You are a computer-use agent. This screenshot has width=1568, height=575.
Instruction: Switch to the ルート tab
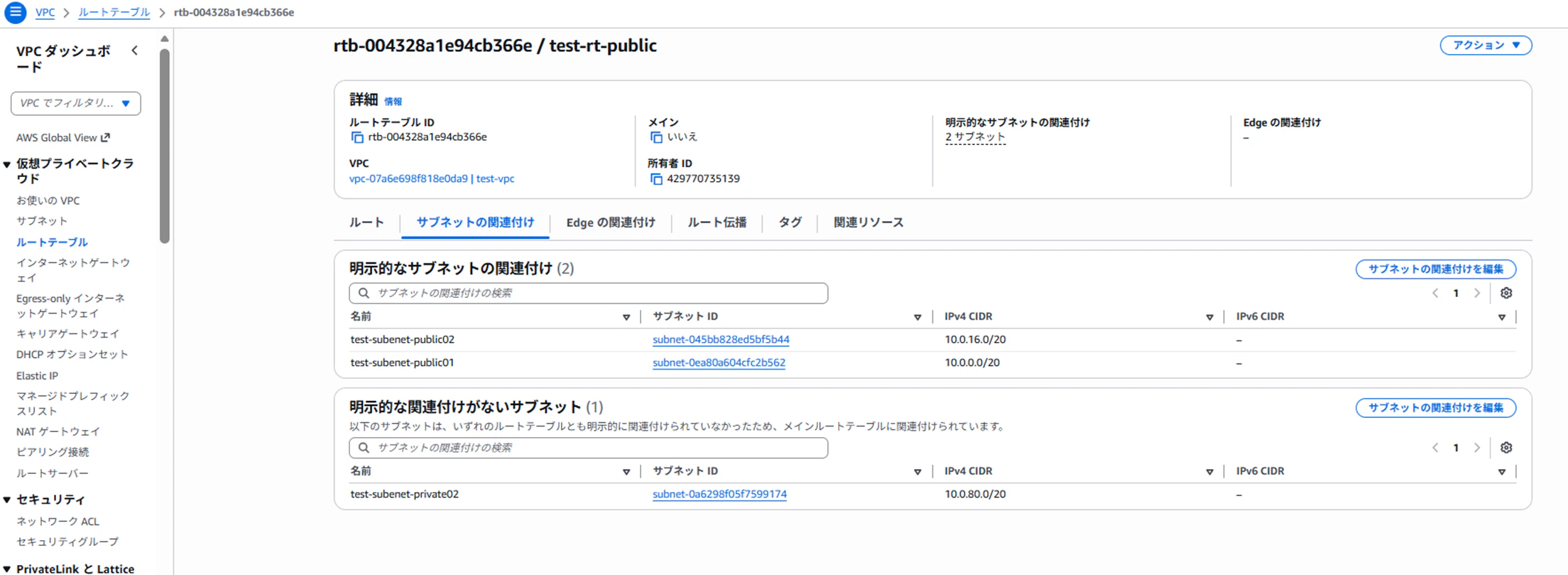pyautogui.click(x=366, y=222)
